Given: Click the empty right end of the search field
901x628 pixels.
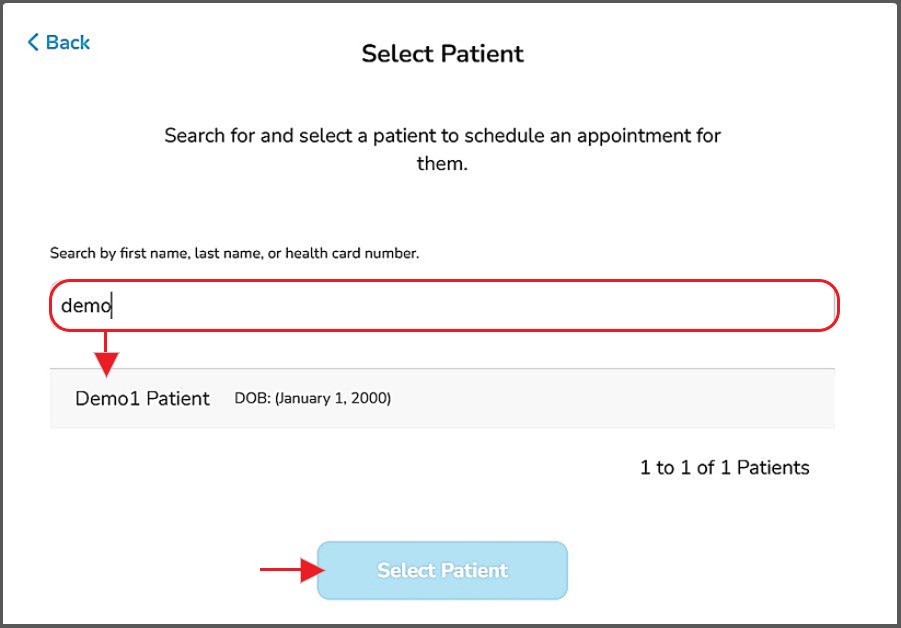Looking at the screenshot, I should click(x=760, y=305).
